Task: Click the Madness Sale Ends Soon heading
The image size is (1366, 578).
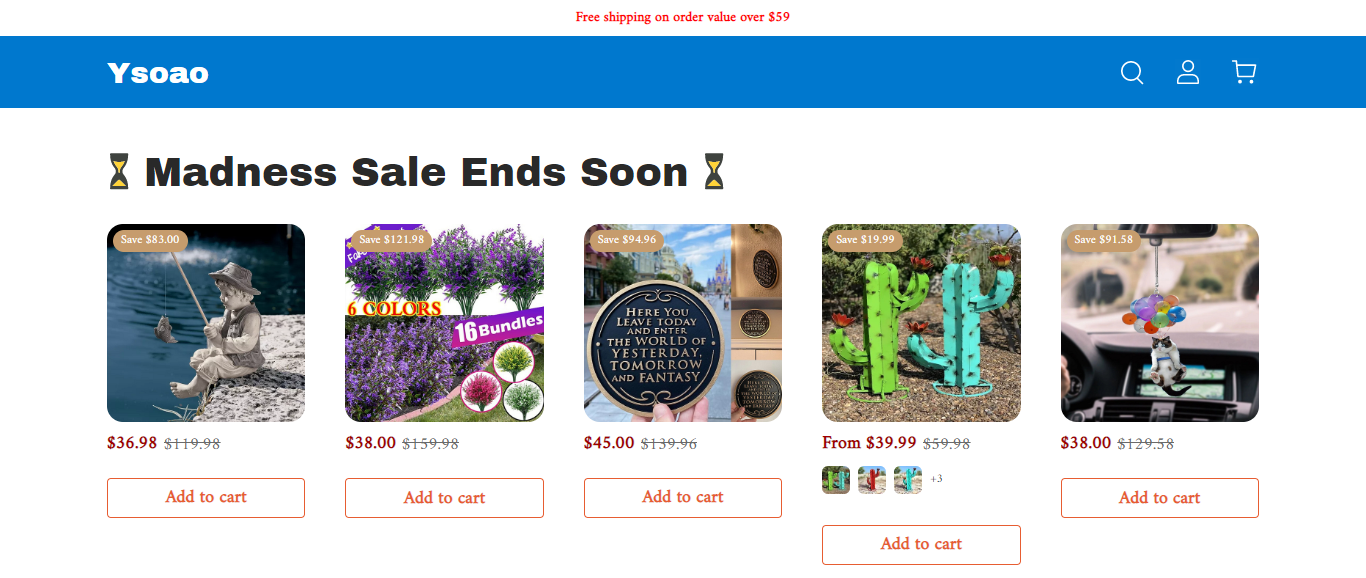Action: point(416,172)
